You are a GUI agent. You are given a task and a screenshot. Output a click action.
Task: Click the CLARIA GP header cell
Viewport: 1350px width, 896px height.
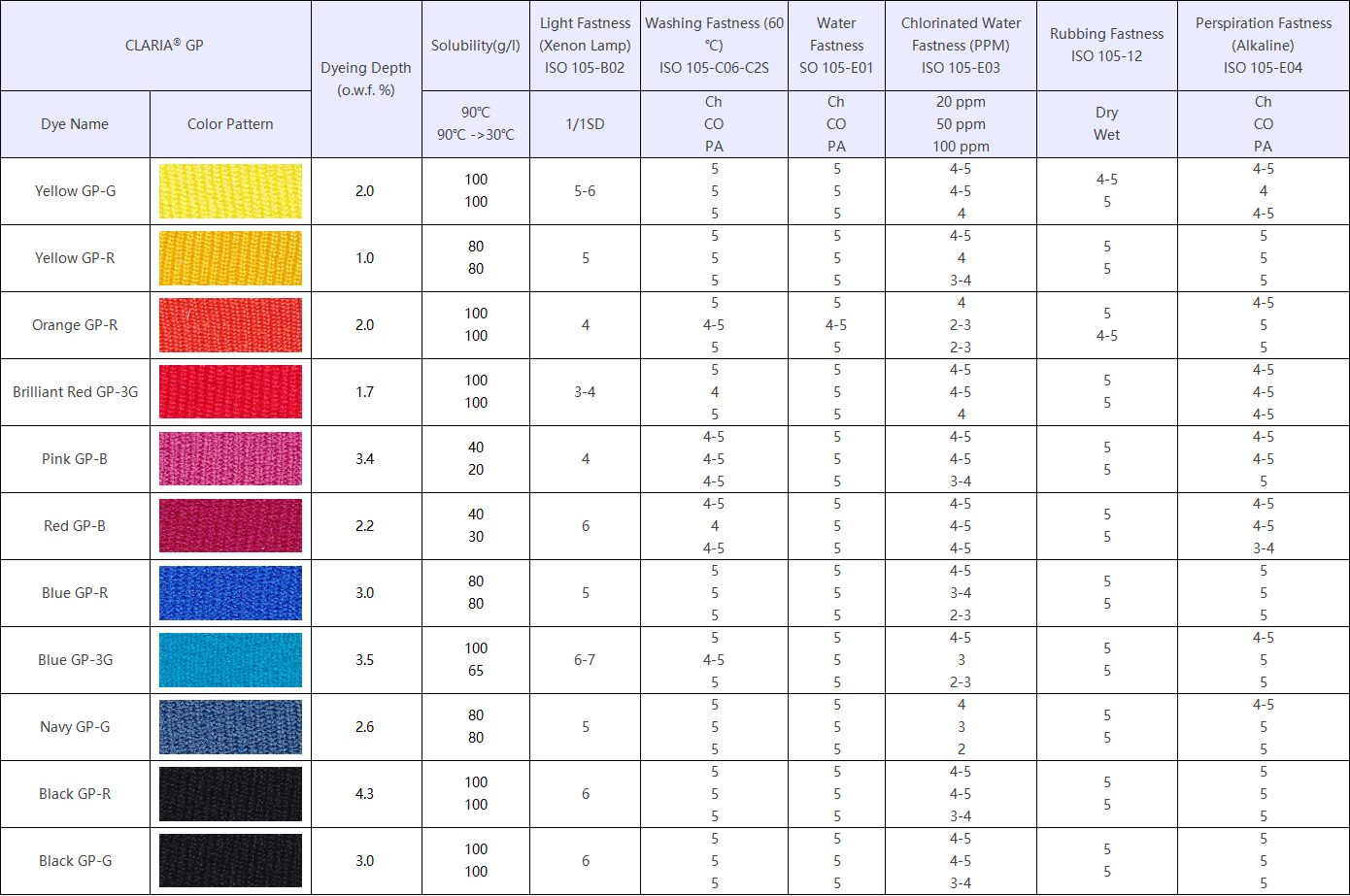tap(155, 46)
